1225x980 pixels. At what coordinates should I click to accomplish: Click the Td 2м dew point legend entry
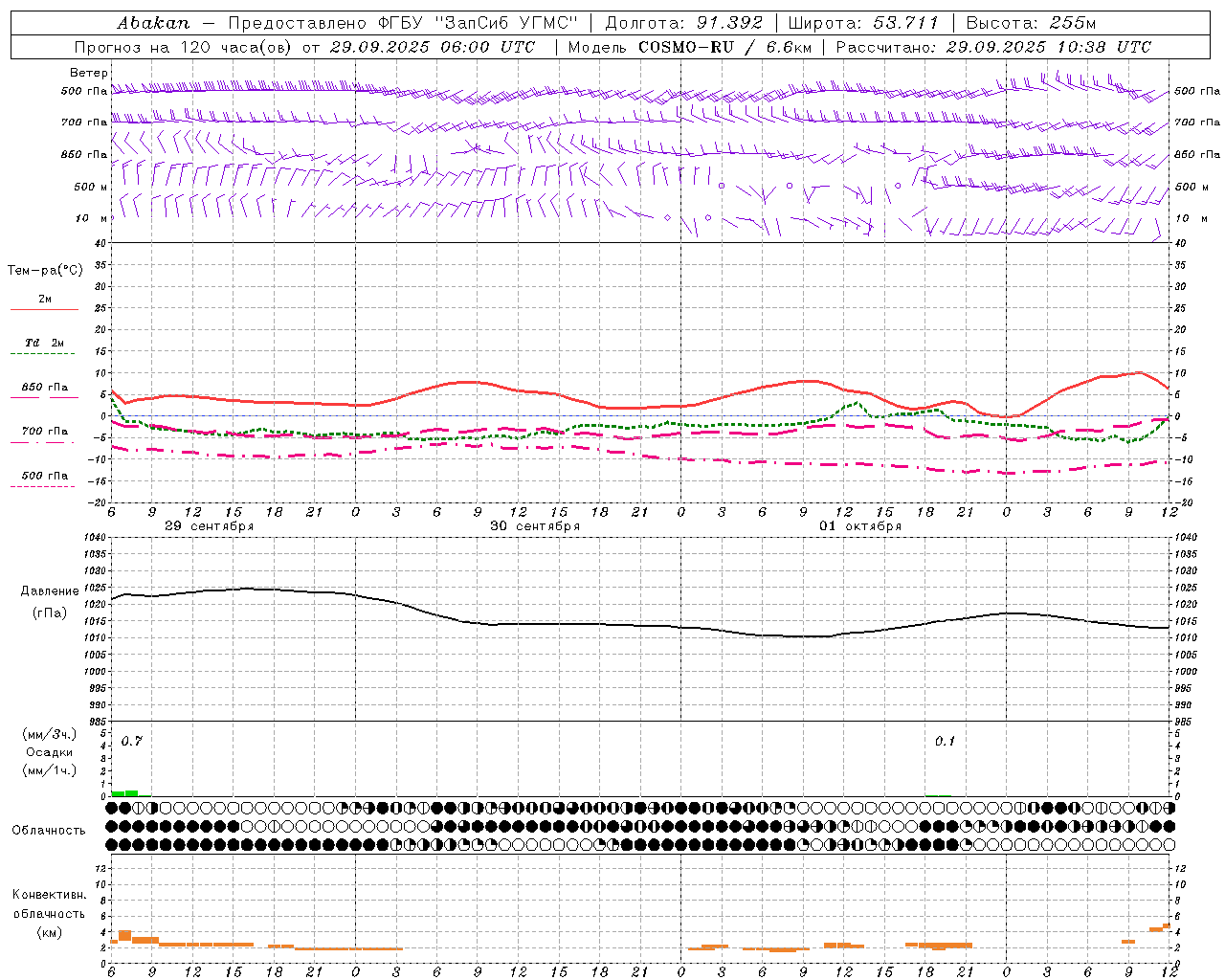click(44, 343)
